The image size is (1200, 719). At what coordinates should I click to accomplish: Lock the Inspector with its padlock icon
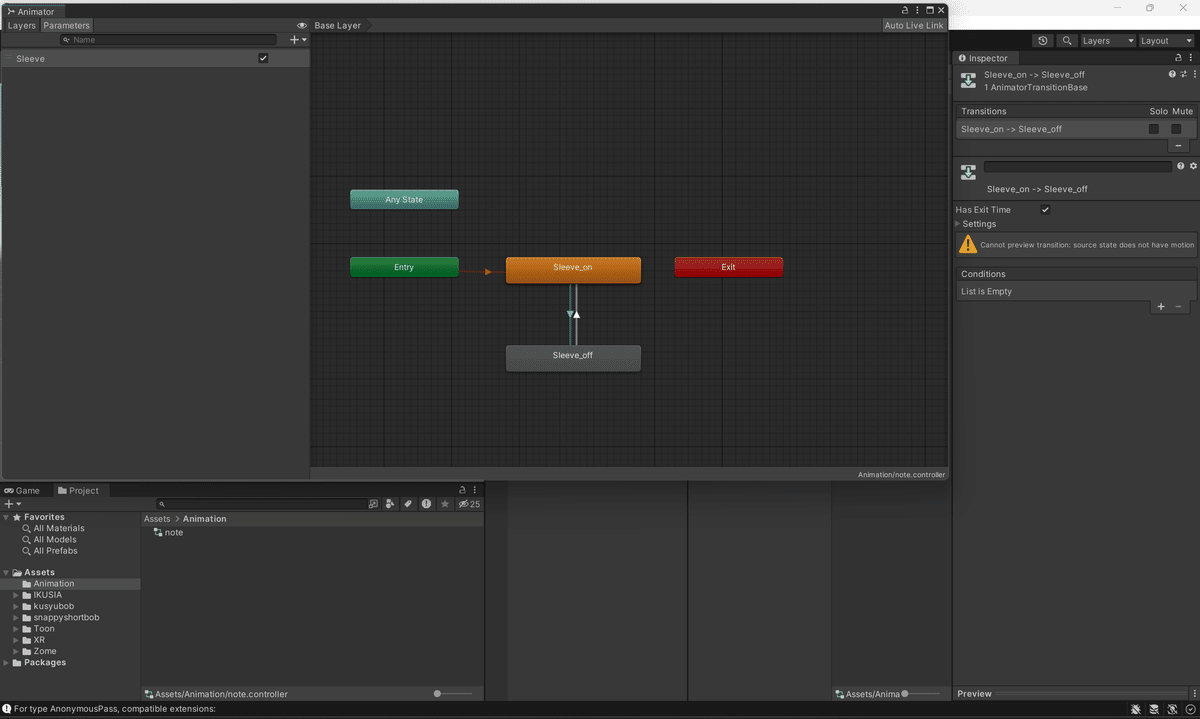(x=1178, y=57)
